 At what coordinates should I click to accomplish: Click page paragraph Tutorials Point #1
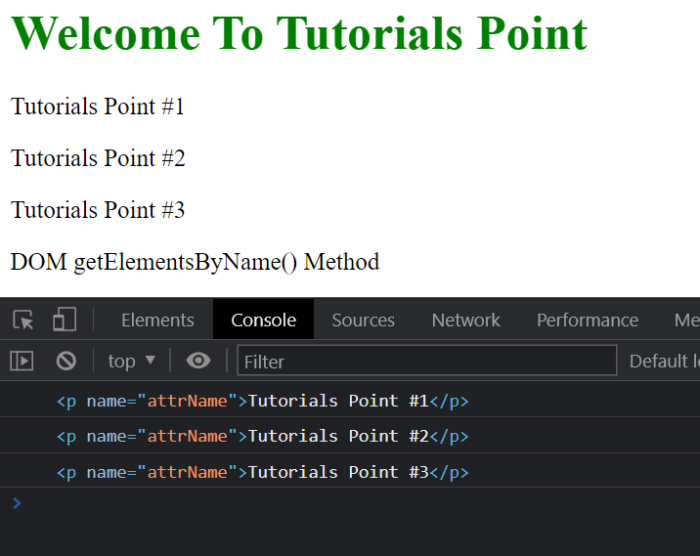pyautogui.click(x=97, y=106)
